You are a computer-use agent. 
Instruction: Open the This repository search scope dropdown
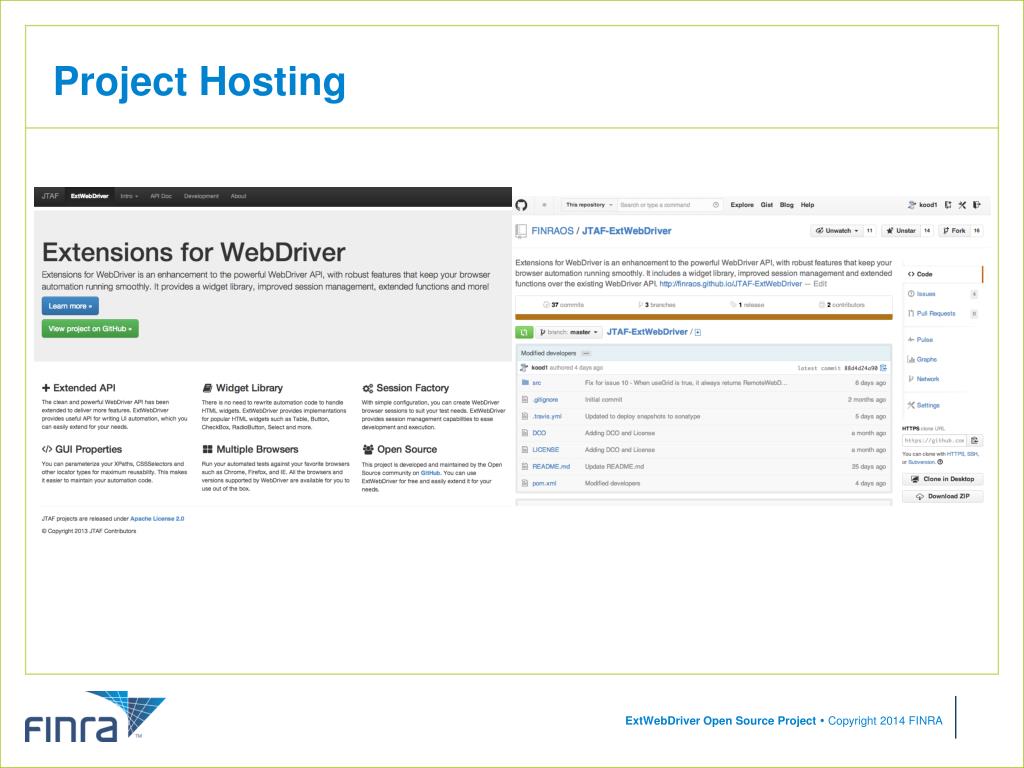tap(589, 205)
